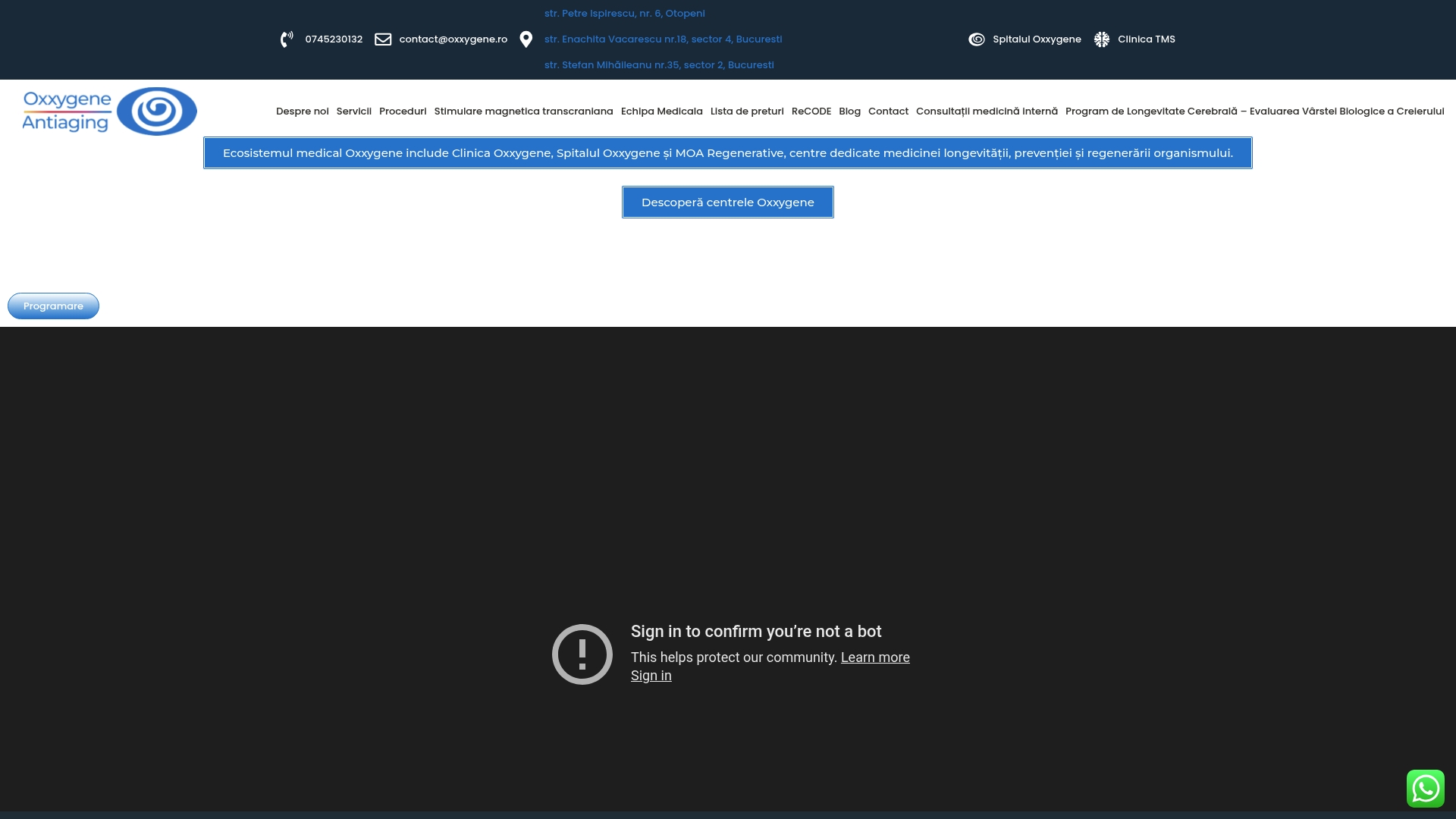Go to Stimulare magnetica transcraniana
The width and height of the screenshot is (1456, 819).
tap(524, 111)
